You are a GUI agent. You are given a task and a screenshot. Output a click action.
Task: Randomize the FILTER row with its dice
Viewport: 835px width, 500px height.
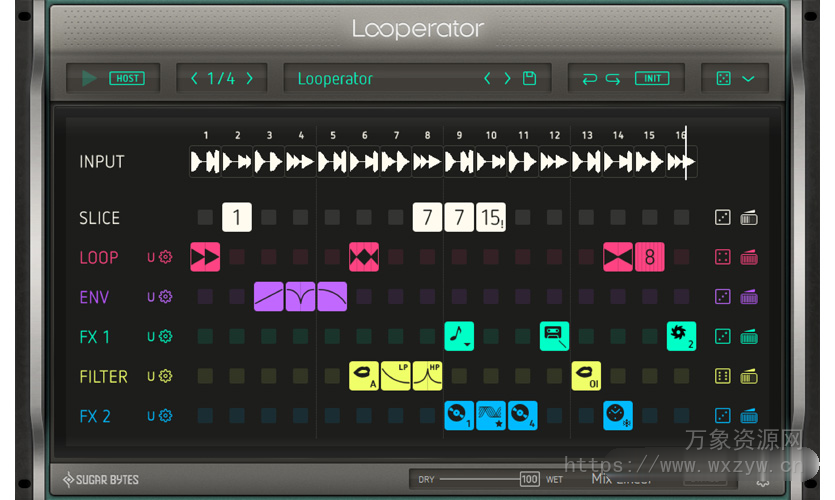[x=723, y=376]
